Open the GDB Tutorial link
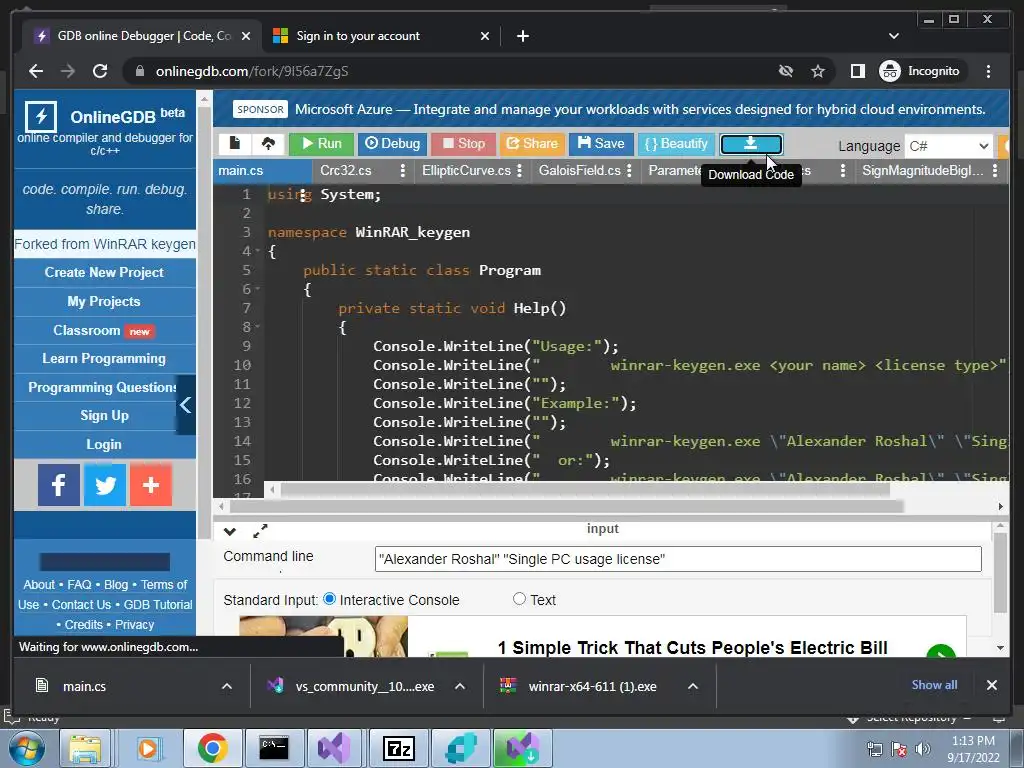The height and width of the screenshot is (768, 1024). [158, 605]
